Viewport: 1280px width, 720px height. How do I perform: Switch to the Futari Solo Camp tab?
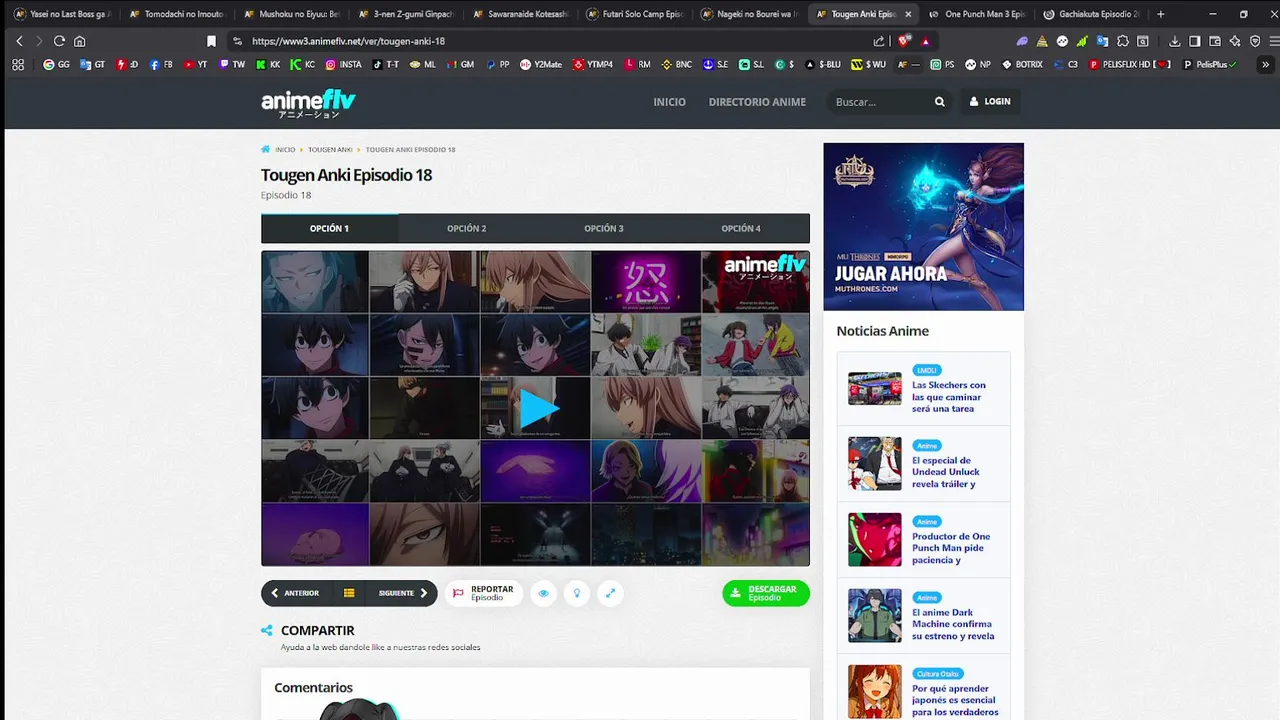pos(635,14)
